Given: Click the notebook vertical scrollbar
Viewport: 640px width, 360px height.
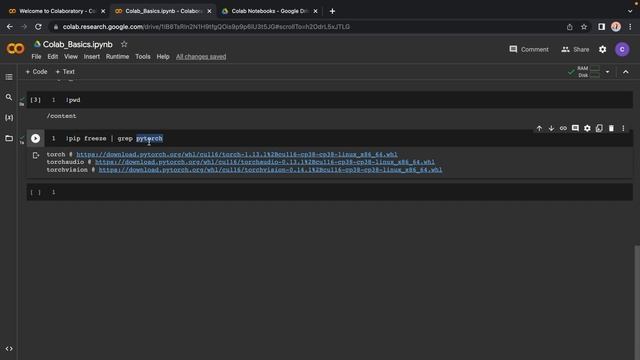Looking at the screenshot, I should (637, 302).
